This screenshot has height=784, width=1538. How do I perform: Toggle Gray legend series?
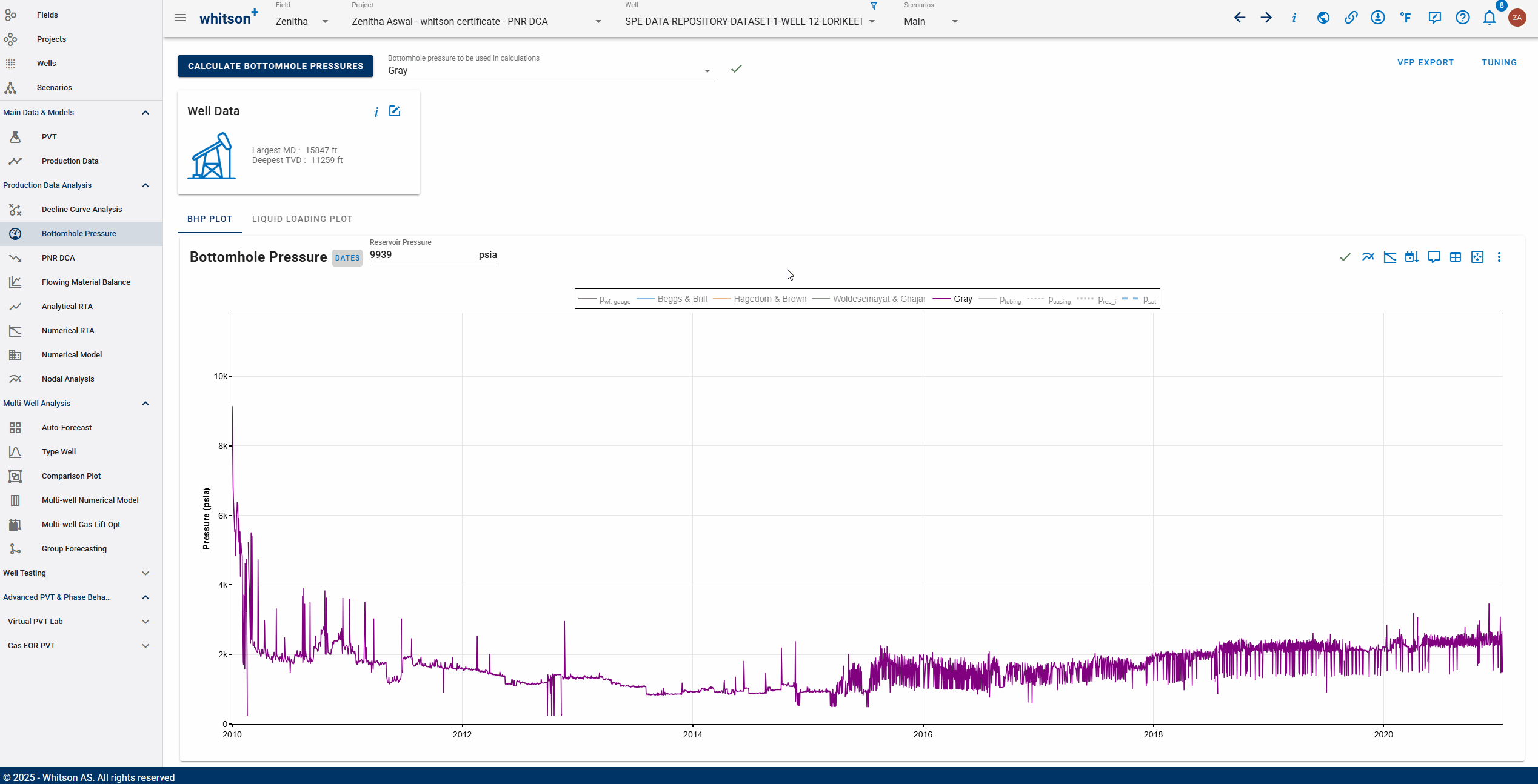click(952, 299)
